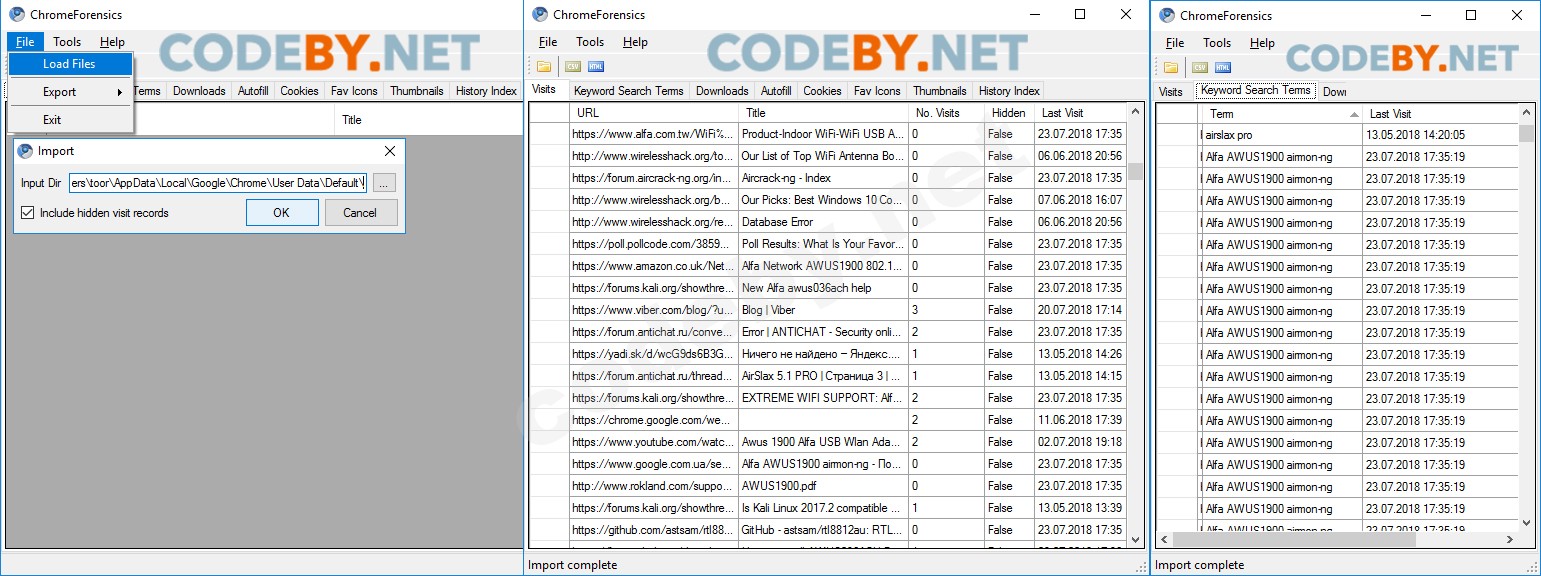
Task: Click the Term column sort arrow in right window
Action: coord(1354,115)
